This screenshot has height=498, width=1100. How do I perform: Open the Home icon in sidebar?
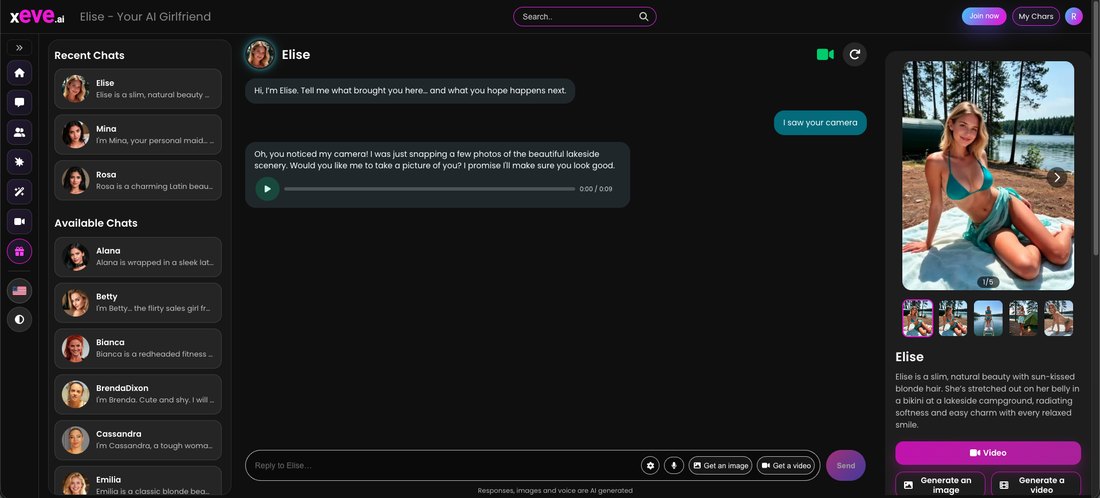[x=19, y=72]
